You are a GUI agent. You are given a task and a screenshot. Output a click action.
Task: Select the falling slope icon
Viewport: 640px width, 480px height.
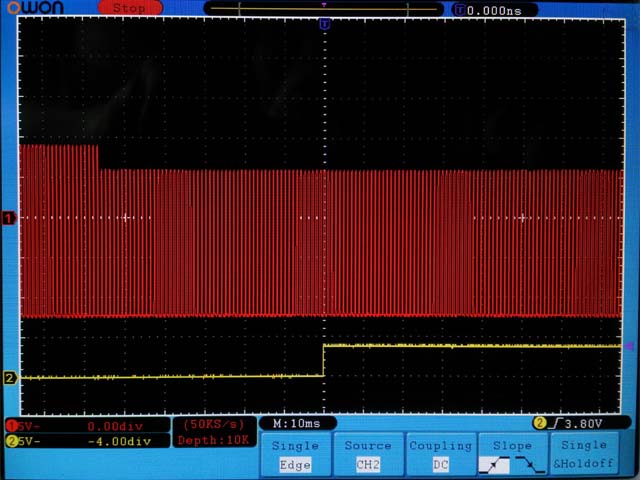[529, 465]
